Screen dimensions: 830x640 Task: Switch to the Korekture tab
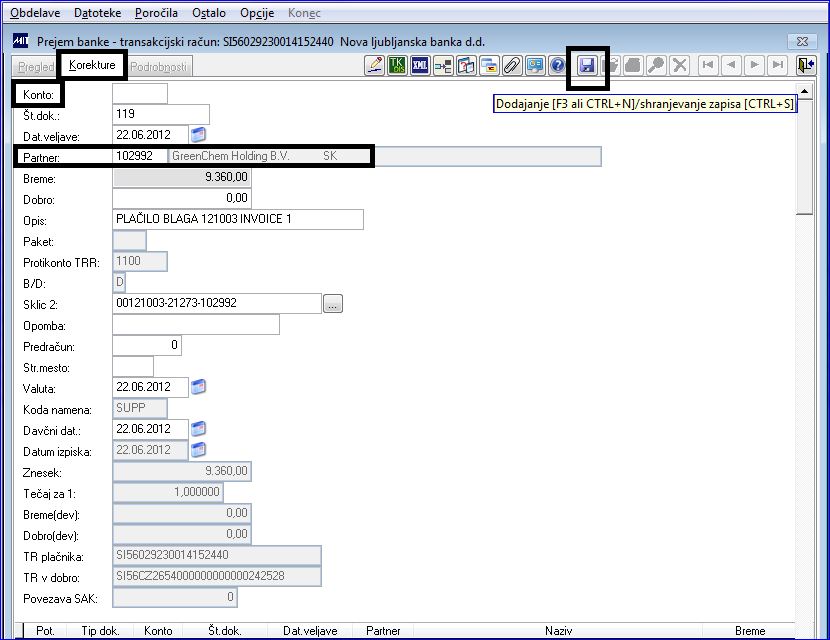pyautogui.click(x=92, y=65)
